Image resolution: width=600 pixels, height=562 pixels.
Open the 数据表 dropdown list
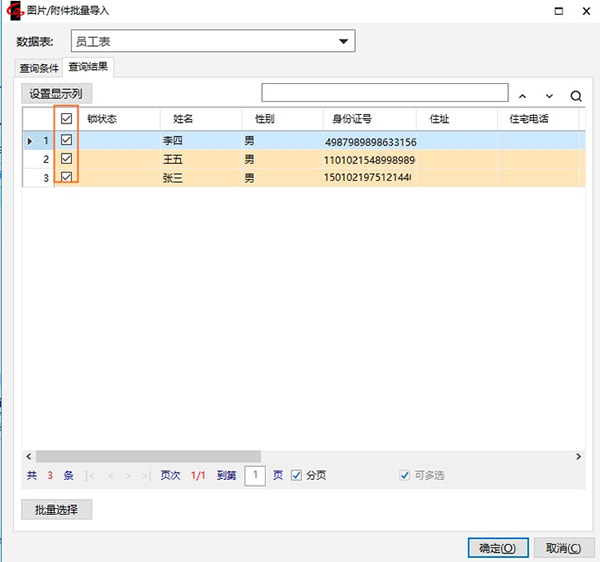tap(343, 42)
